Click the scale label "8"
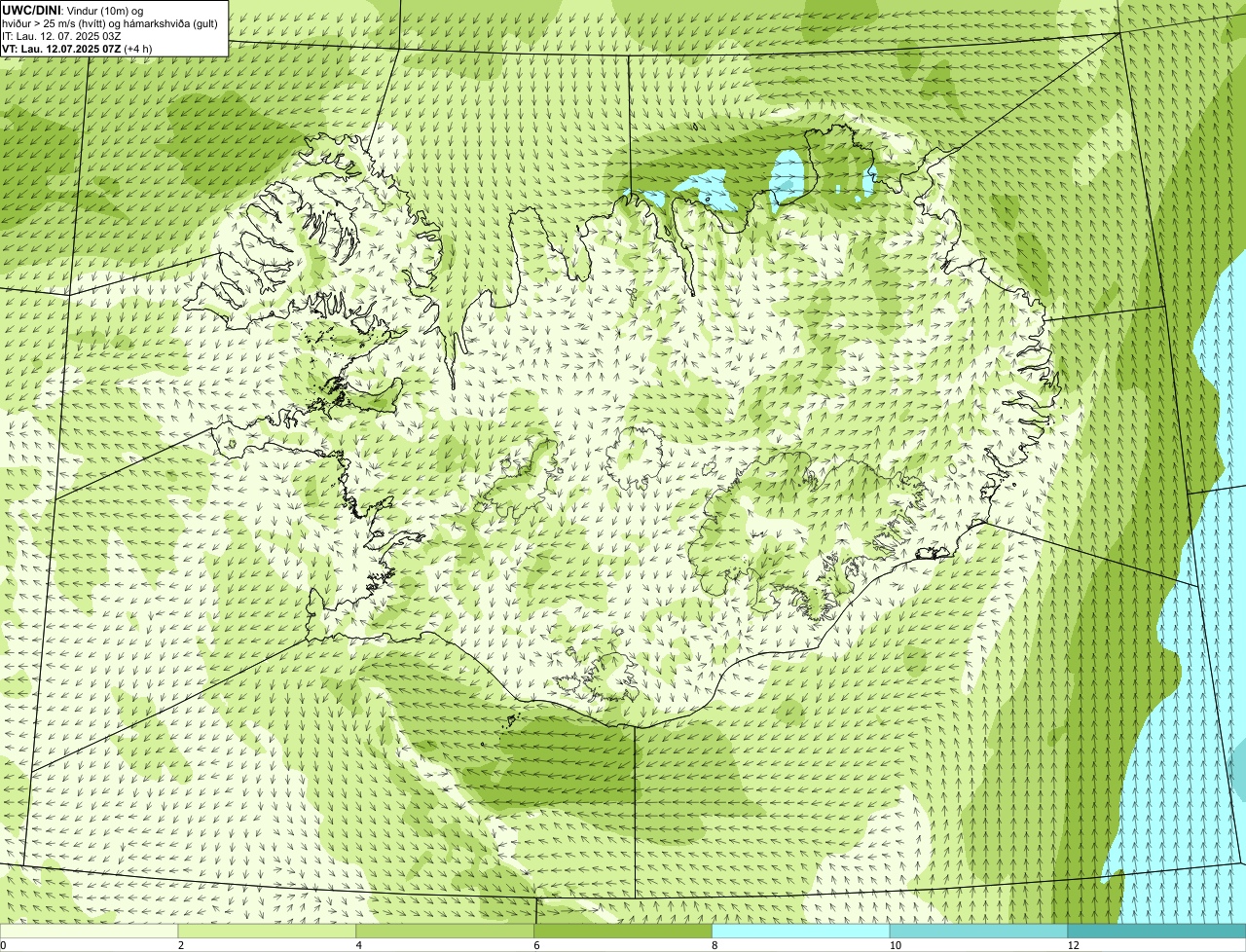The width and height of the screenshot is (1246, 952). 715,945
